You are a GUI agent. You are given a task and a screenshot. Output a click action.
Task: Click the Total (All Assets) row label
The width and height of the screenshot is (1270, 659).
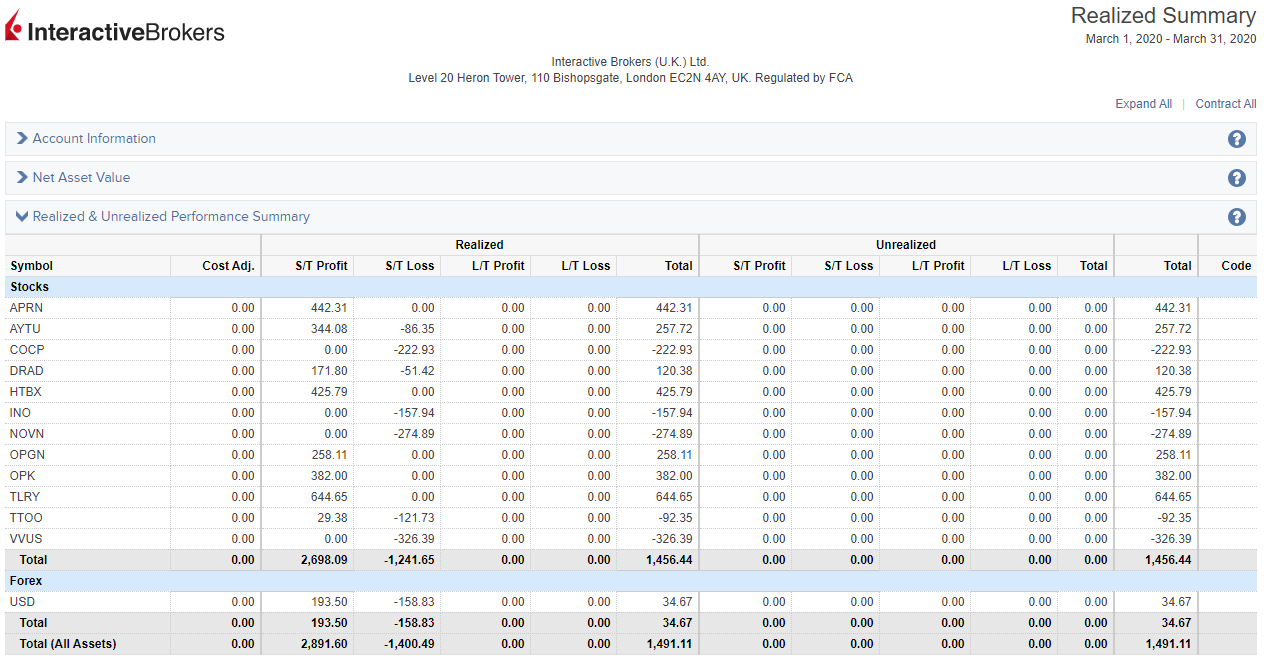pos(68,644)
